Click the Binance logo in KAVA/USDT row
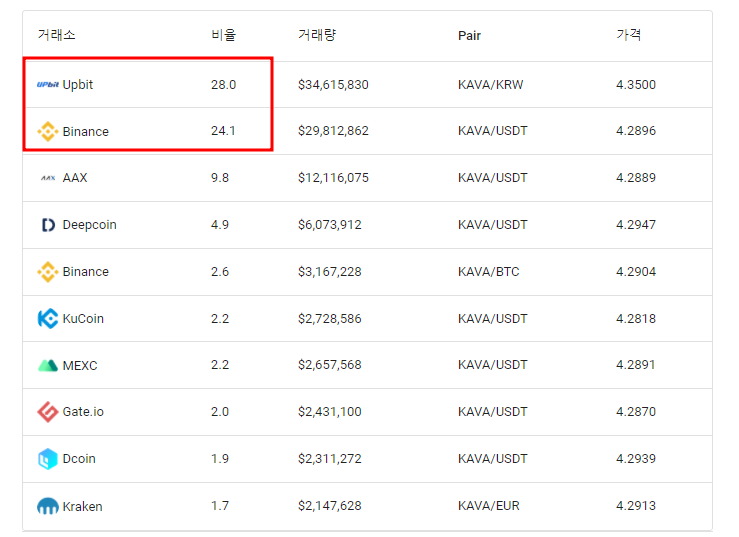The height and width of the screenshot is (537, 739). click(x=48, y=131)
